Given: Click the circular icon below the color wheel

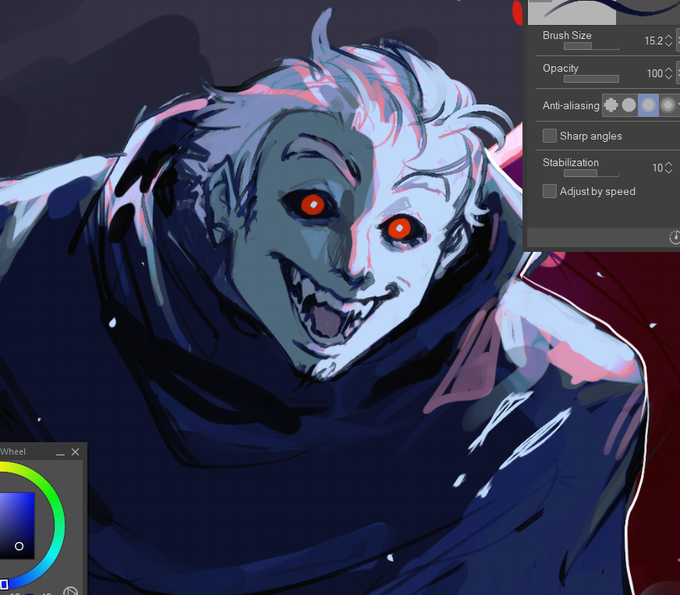Looking at the screenshot, I should point(71,591).
